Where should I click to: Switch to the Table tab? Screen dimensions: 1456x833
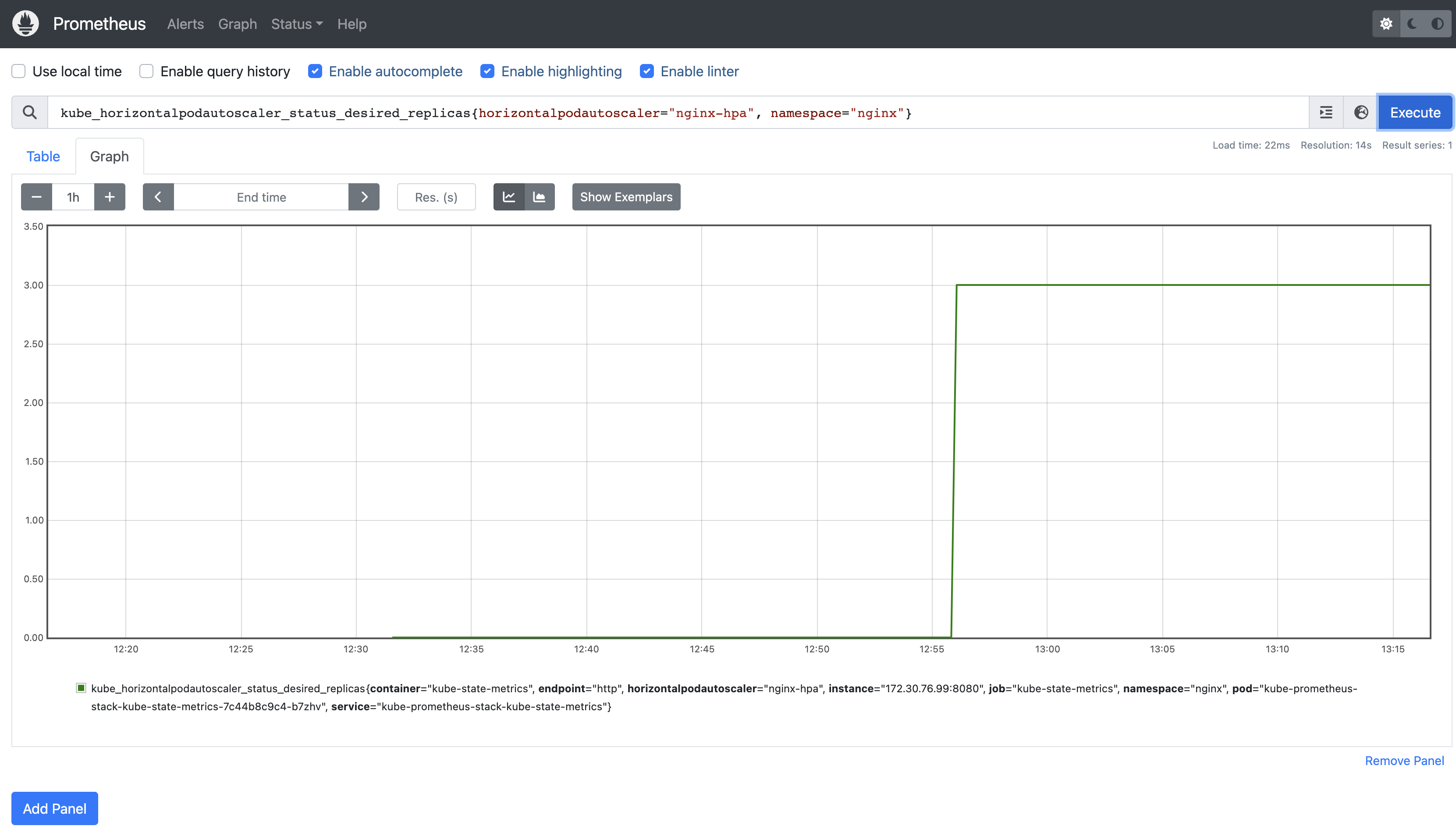[x=43, y=156]
